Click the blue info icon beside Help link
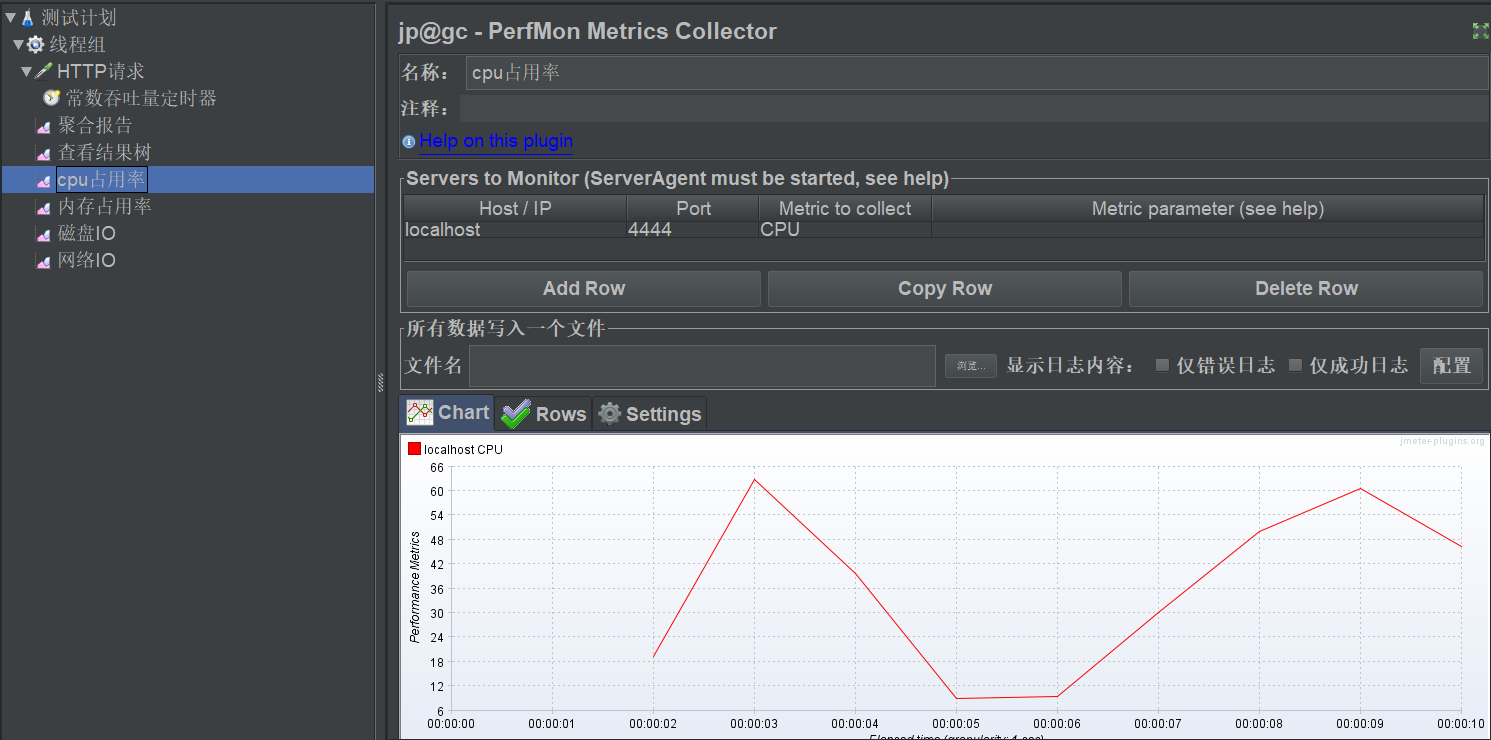Screen dimensions: 1491x740 click(408, 142)
